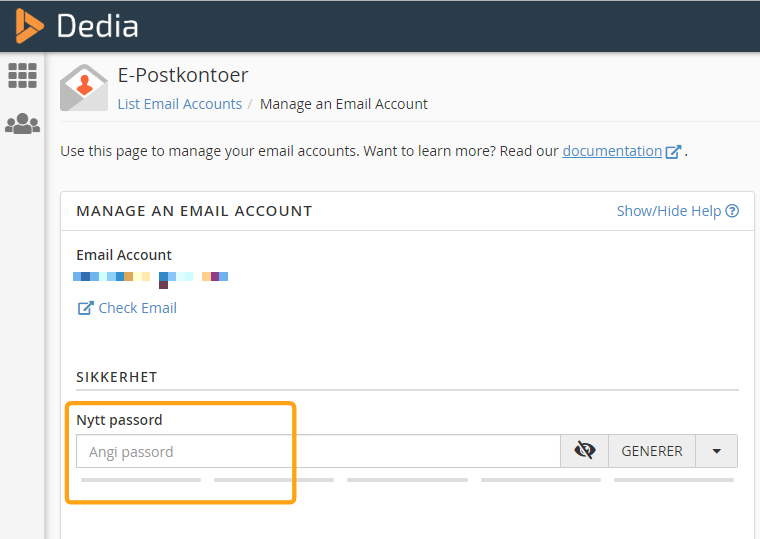Expand the dropdown arrow next to GENERER

click(x=716, y=451)
